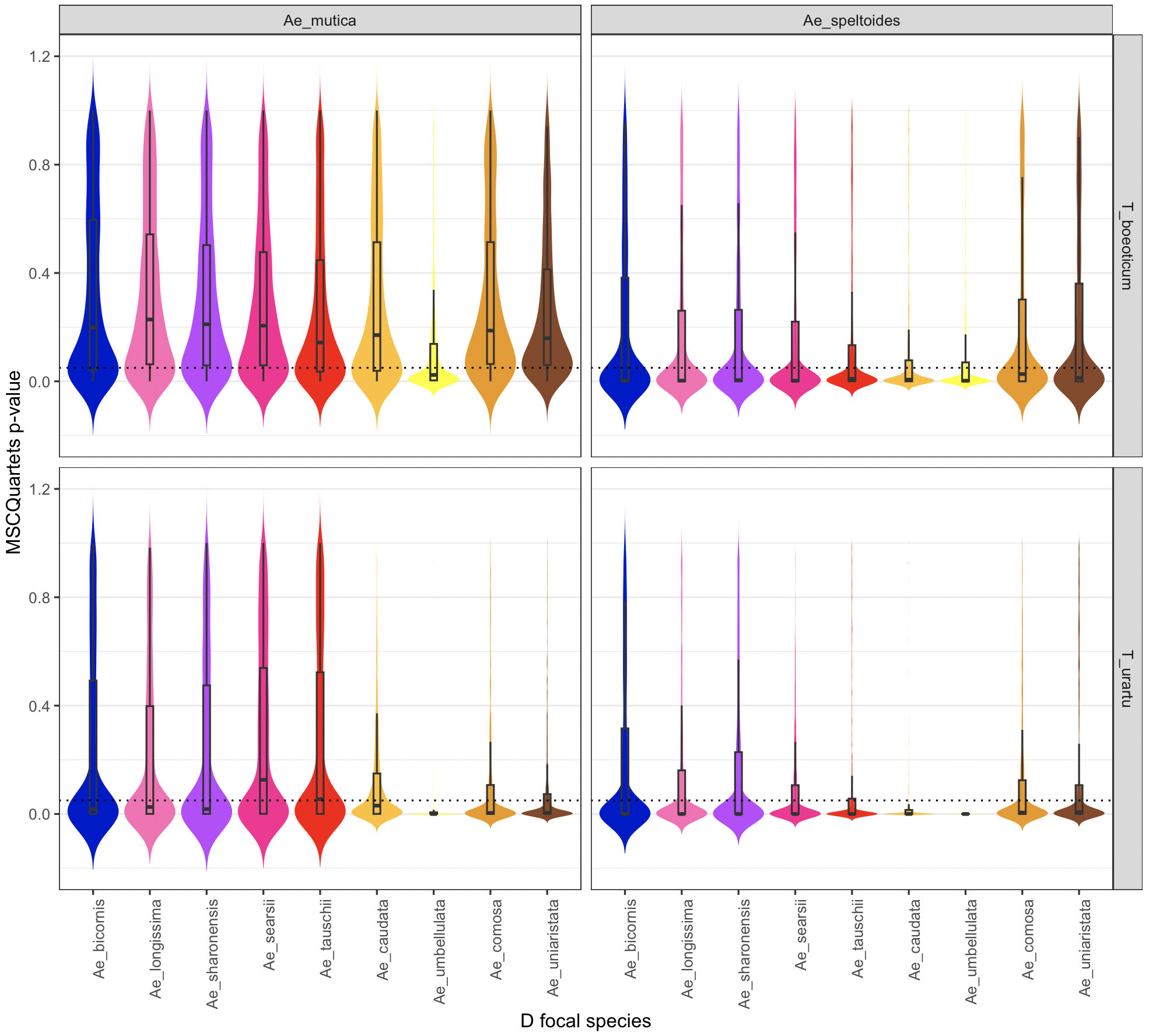Viewport: 1149px width, 1036px height.
Task: Click Ae_uniaristata x-axis label under right column
Action: [1085, 948]
